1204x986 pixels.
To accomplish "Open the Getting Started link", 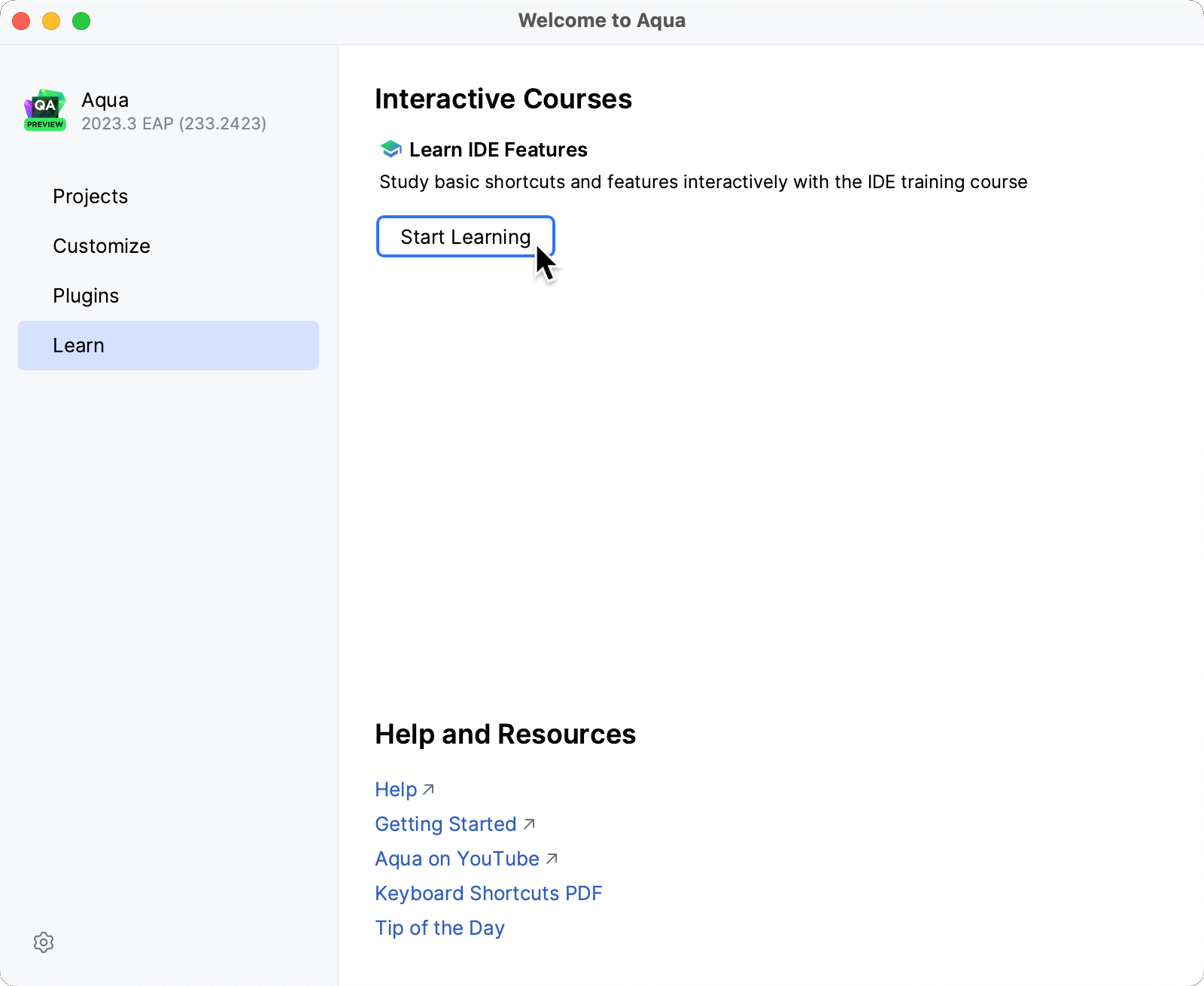I will pyautogui.click(x=455, y=823).
